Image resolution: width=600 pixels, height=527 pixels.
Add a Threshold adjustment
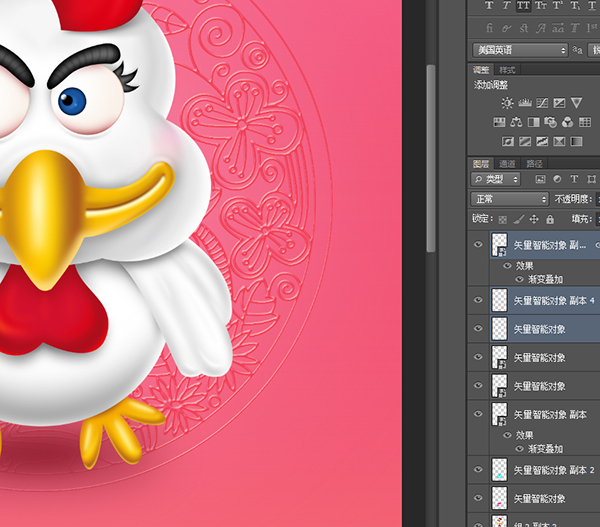542,142
